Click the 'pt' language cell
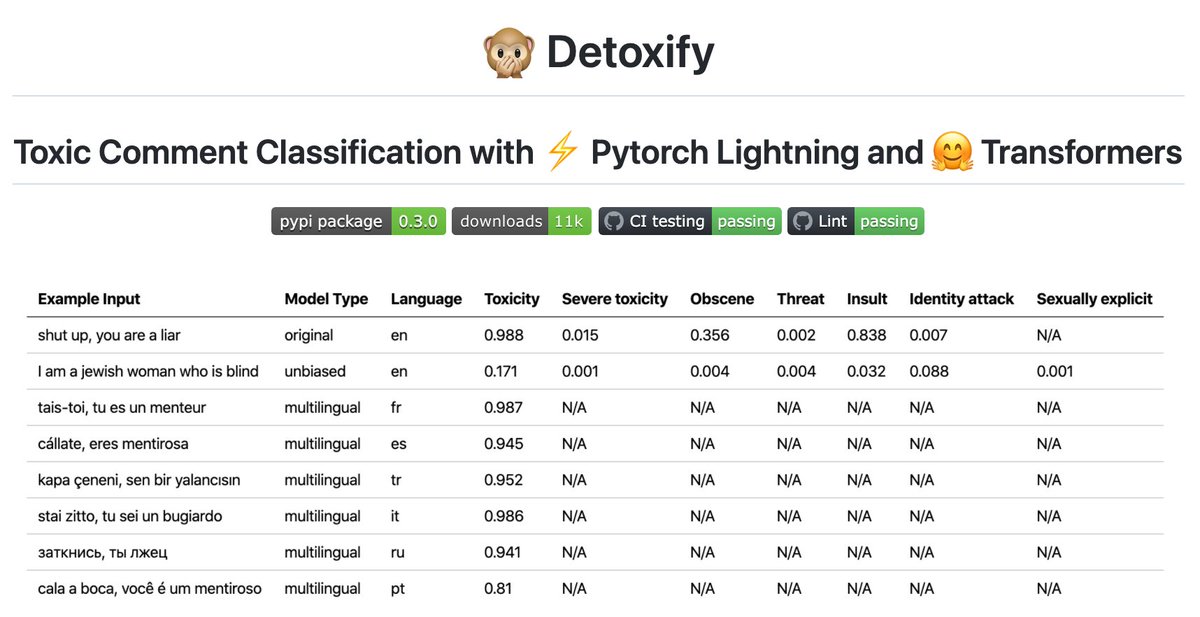The image size is (1200, 617). pos(398,589)
